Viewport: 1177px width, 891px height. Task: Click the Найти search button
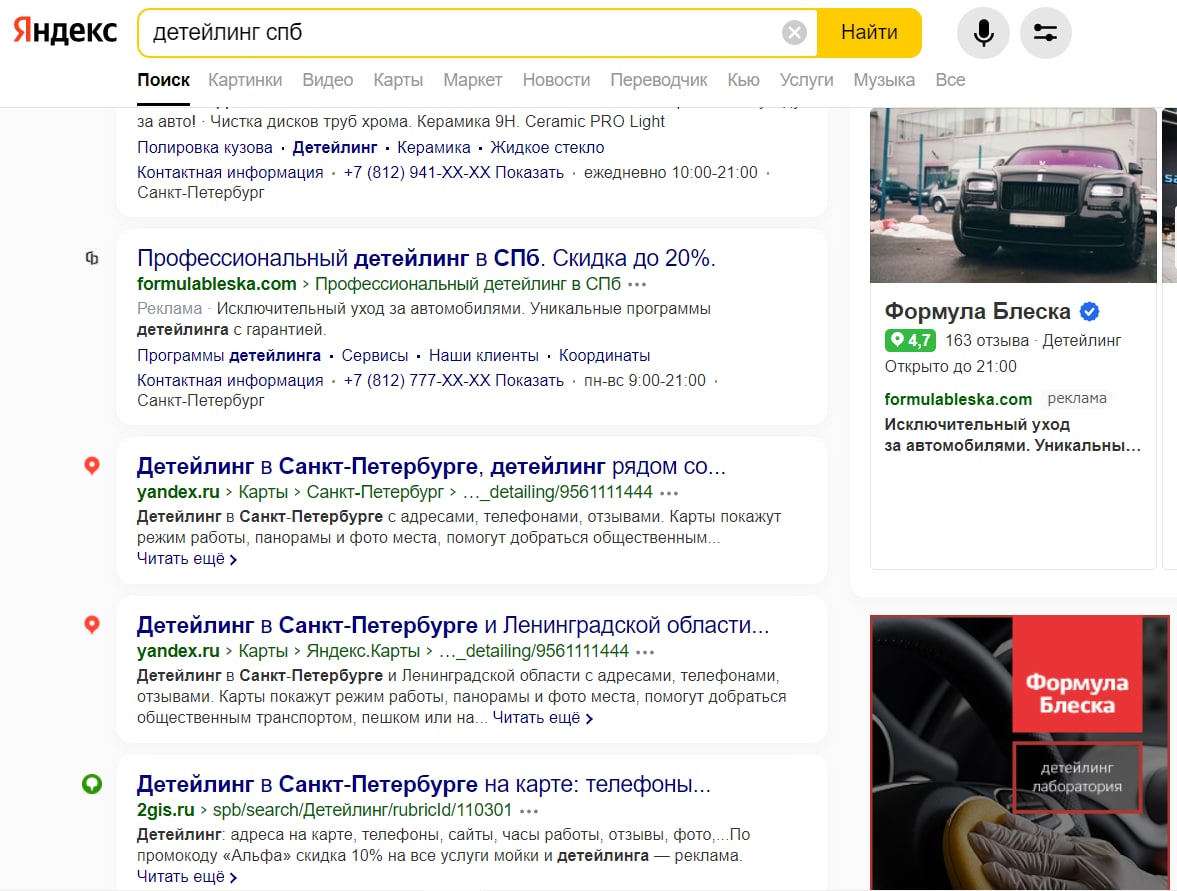(869, 32)
